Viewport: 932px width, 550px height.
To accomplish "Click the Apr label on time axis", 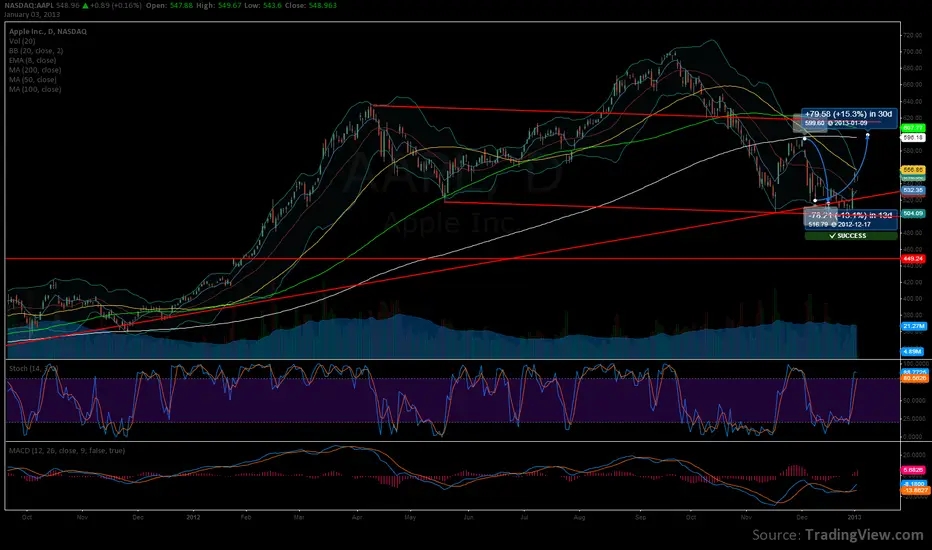I will coord(357,517).
